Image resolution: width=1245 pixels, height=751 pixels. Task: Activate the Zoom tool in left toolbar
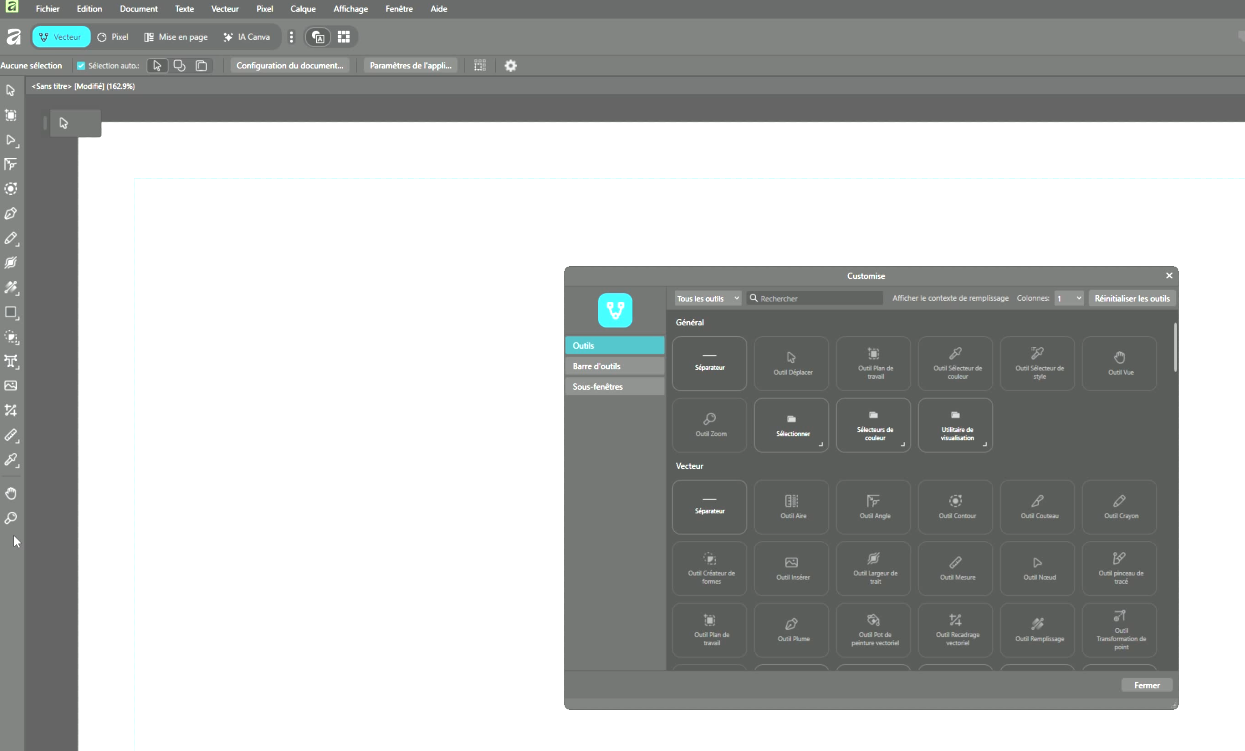[11, 518]
